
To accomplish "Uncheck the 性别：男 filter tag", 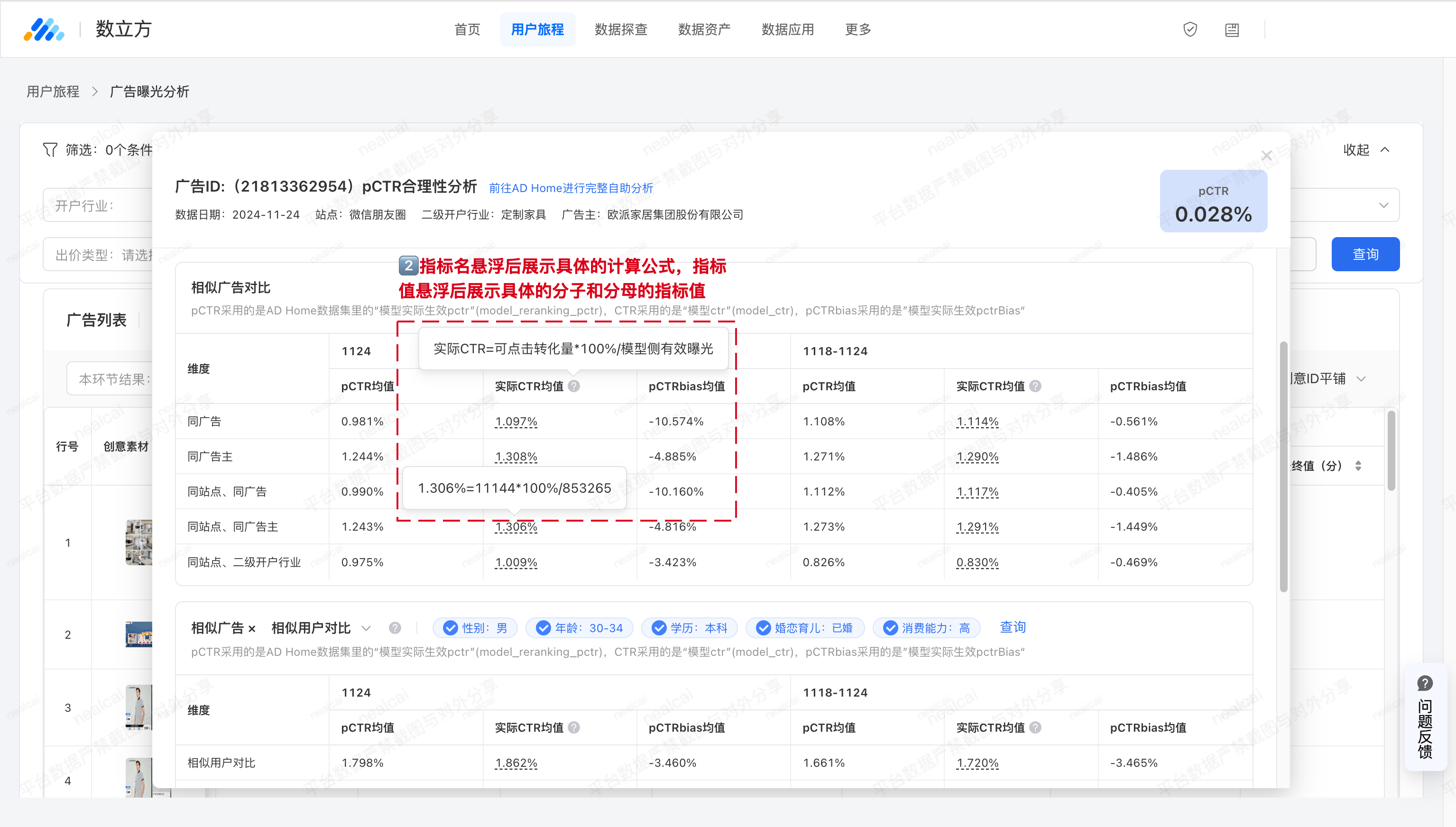I will coord(451,628).
